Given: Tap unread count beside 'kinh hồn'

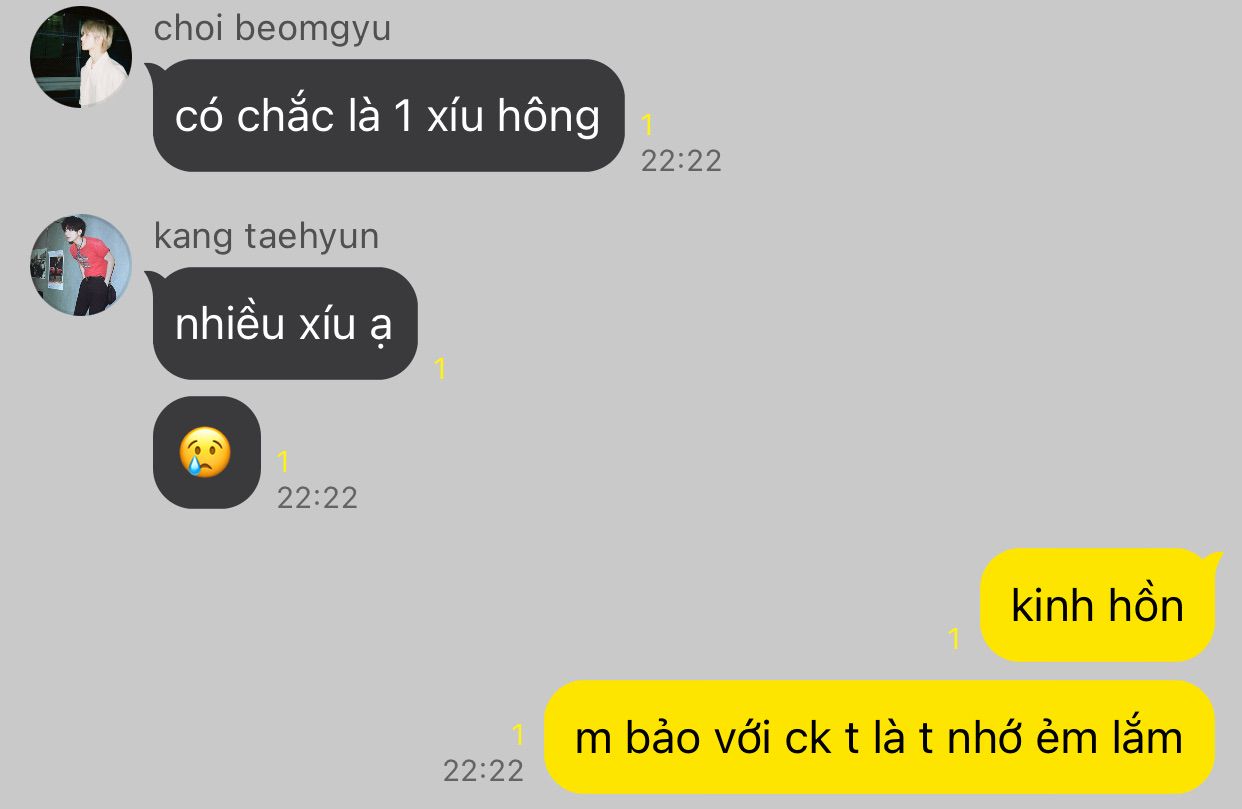Looking at the screenshot, I should (x=954, y=639).
